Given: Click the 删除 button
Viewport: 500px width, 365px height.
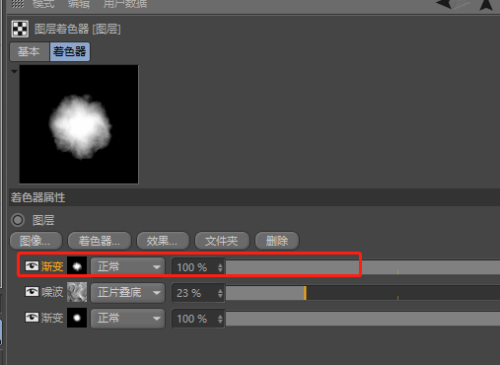Looking at the screenshot, I should click(277, 241).
